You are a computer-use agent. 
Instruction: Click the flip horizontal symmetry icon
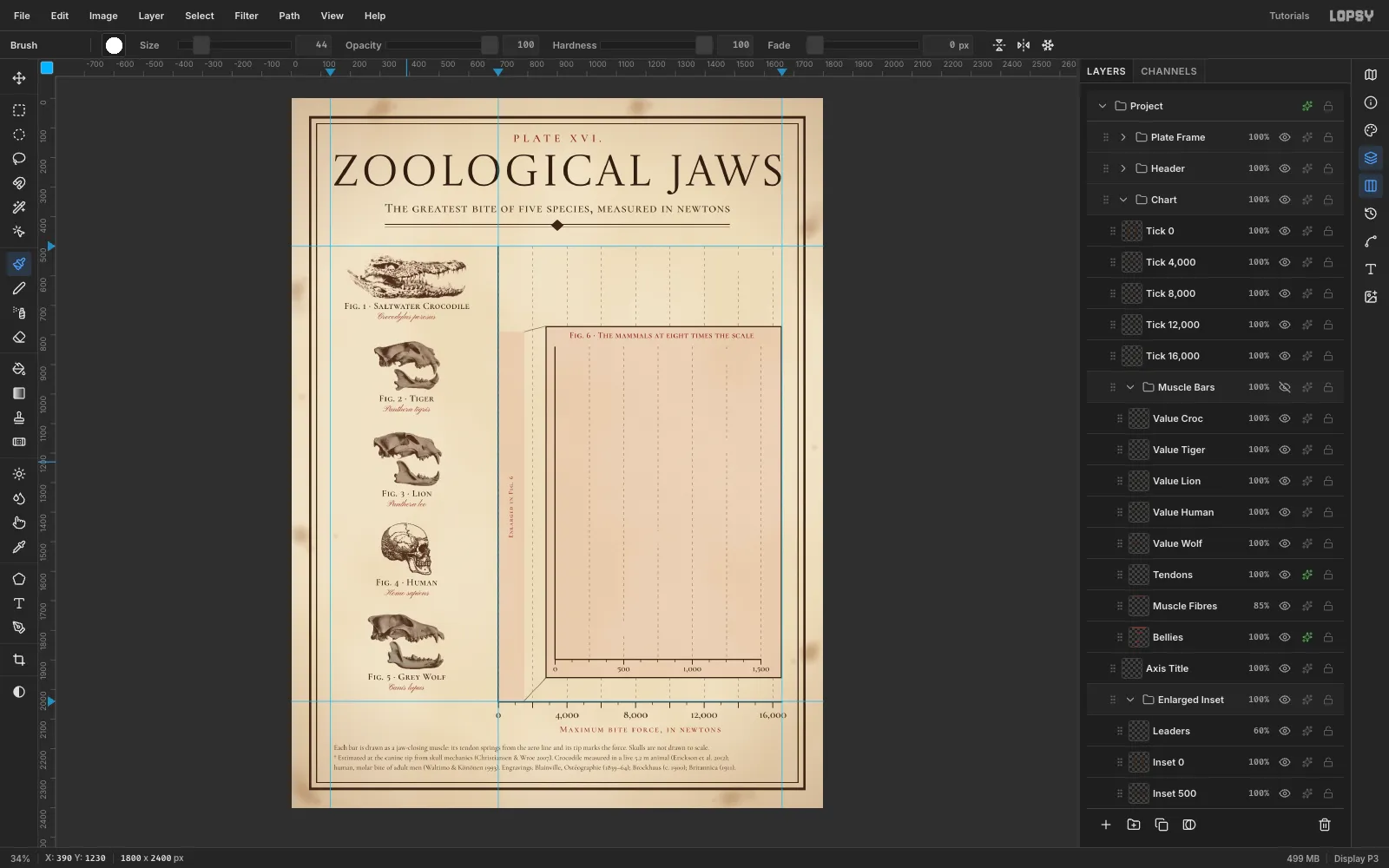coord(1024,45)
